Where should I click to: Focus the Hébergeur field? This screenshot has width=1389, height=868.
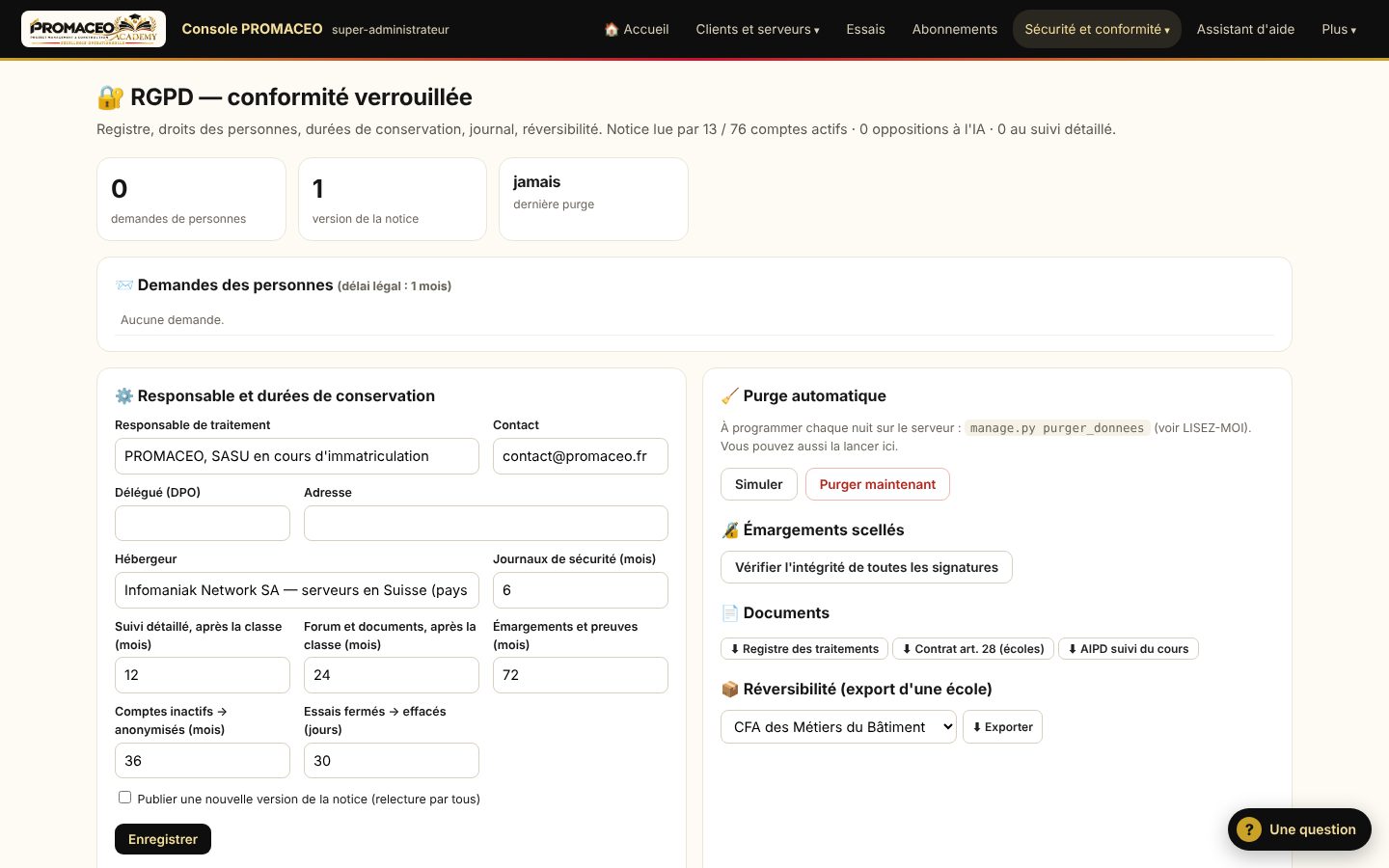297,590
